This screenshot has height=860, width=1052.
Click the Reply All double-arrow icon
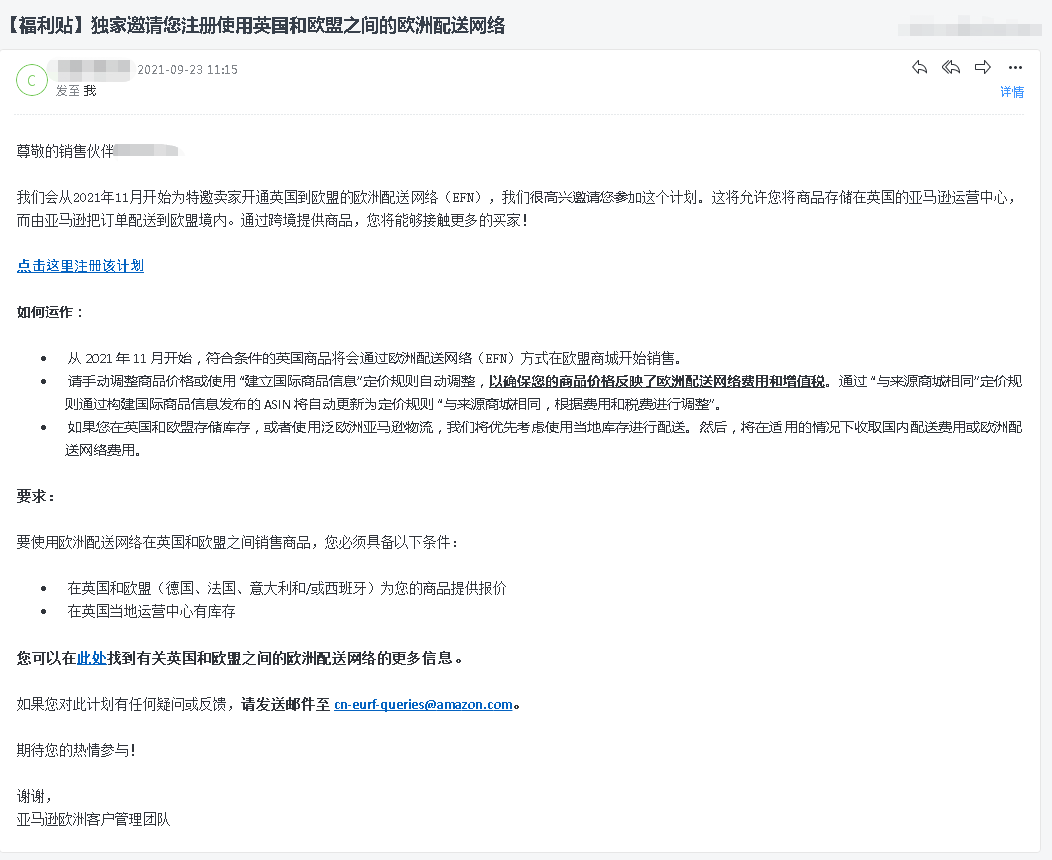pos(950,67)
